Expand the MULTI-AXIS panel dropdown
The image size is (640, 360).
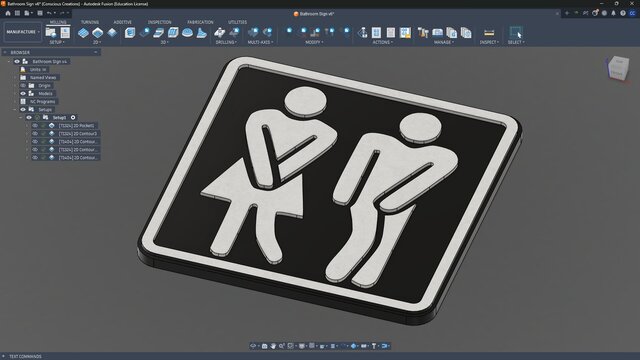pos(260,42)
